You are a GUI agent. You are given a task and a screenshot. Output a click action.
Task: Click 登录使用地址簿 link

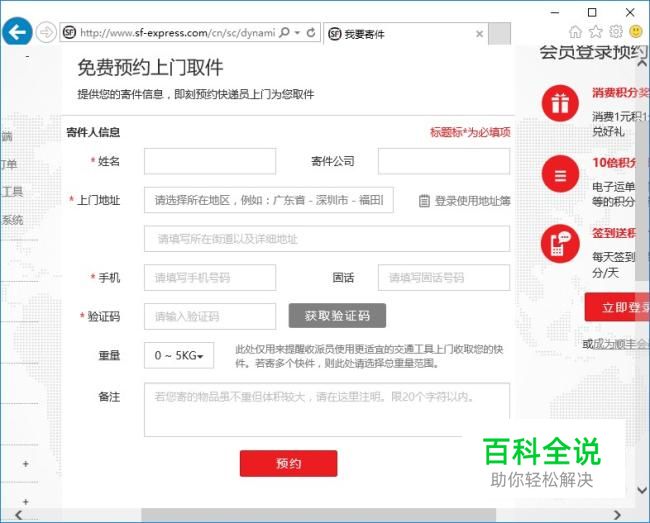(x=473, y=201)
